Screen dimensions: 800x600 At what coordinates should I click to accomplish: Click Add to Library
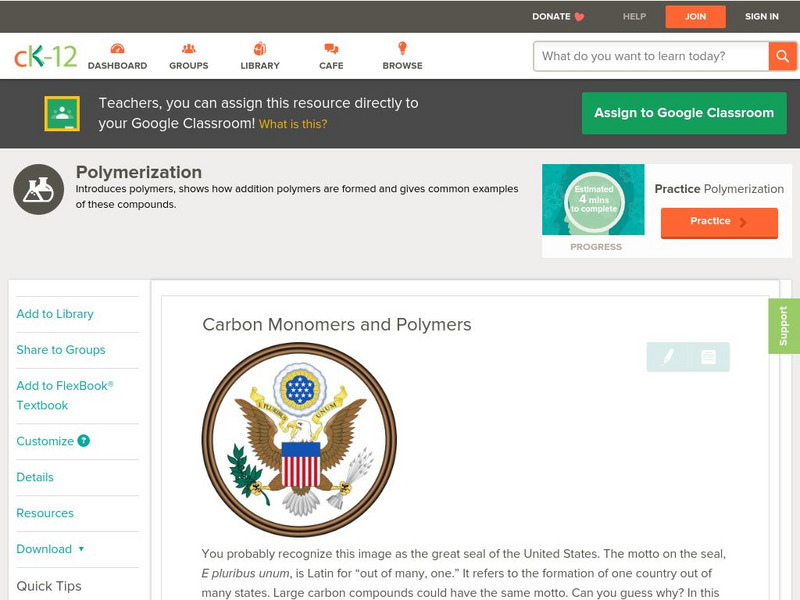tap(55, 314)
